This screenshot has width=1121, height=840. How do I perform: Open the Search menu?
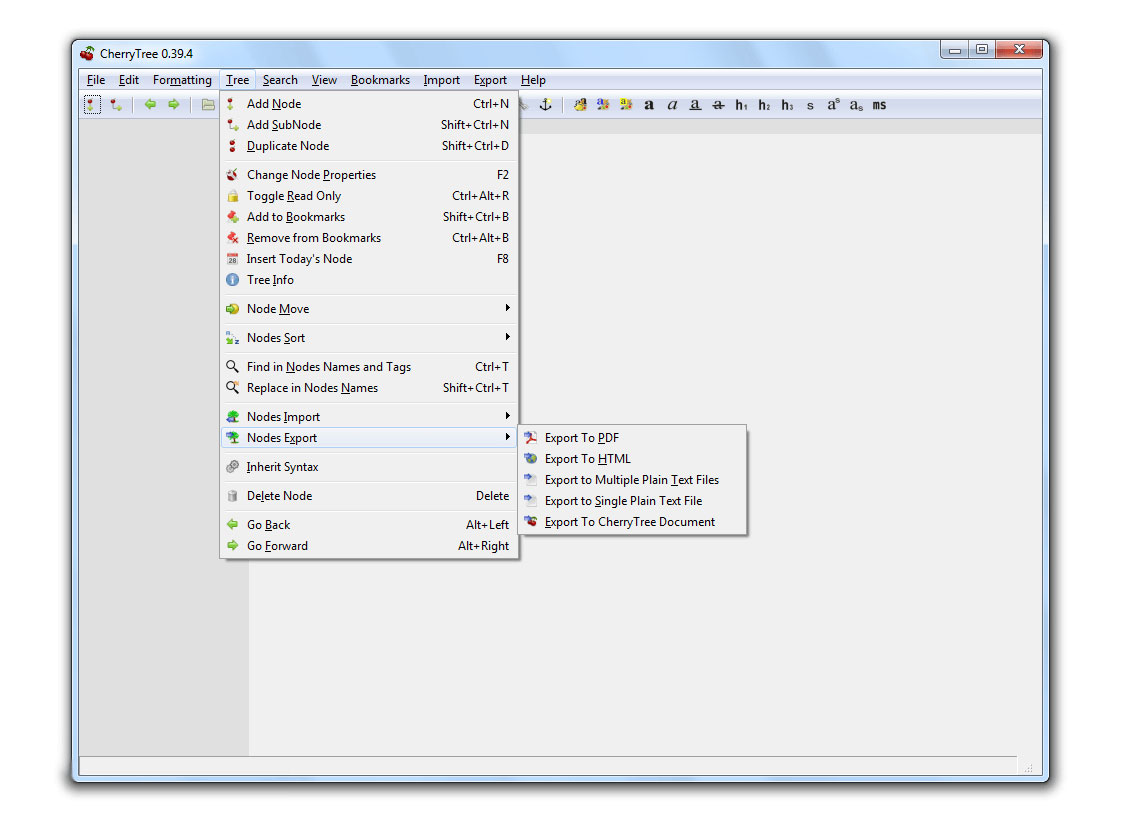(x=280, y=80)
